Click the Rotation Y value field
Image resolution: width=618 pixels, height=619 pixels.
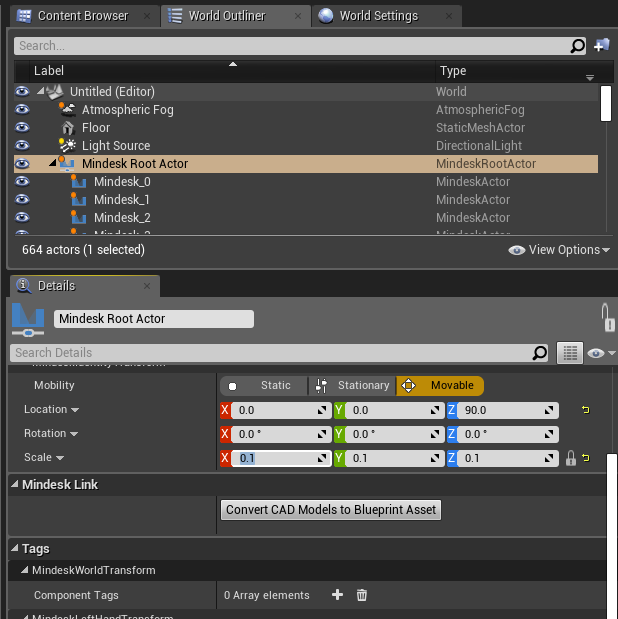tap(394, 434)
